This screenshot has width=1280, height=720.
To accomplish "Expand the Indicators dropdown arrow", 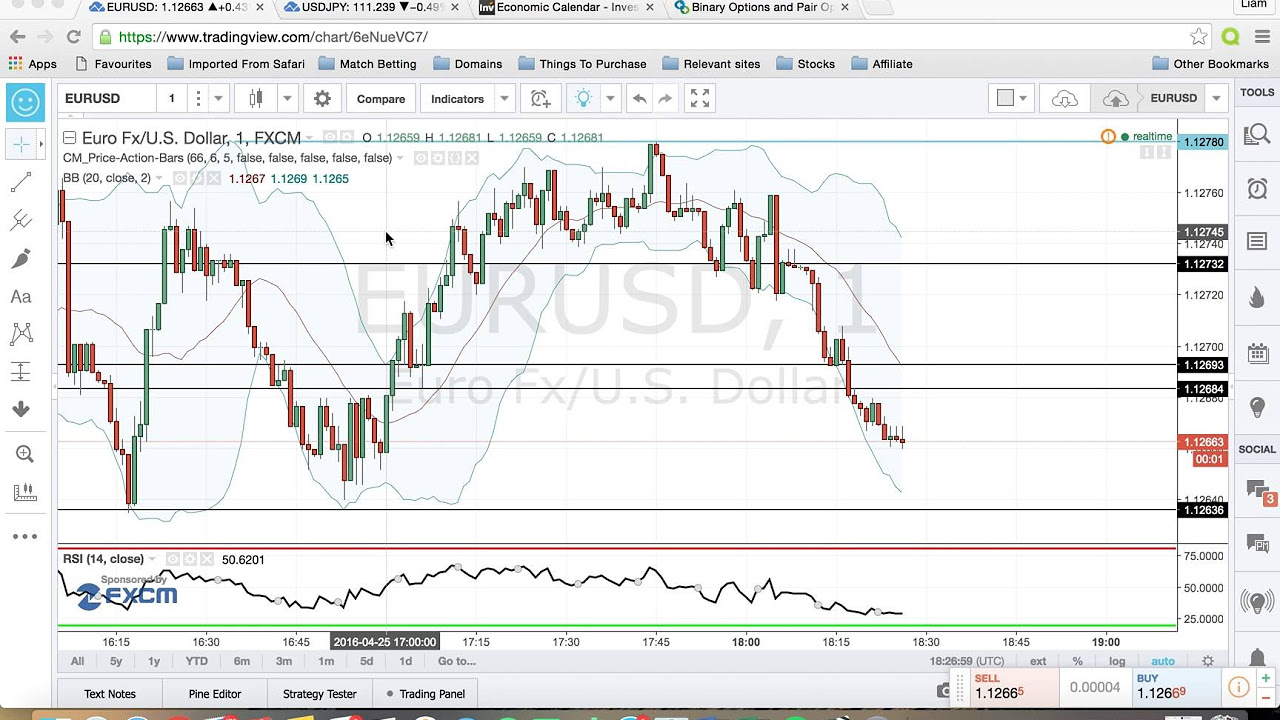I will tap(504, 99).
